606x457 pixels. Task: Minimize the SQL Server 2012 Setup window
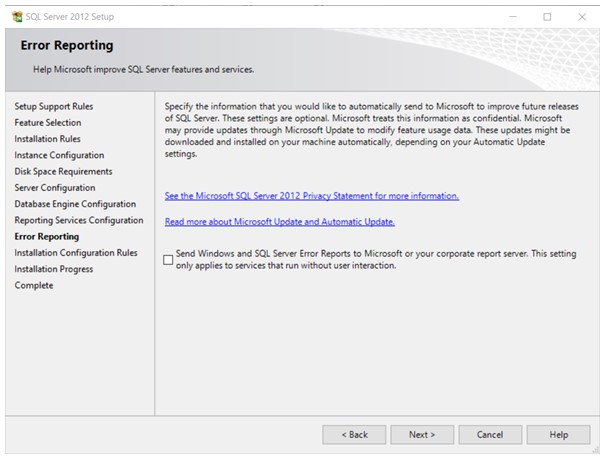click(513, 17)
